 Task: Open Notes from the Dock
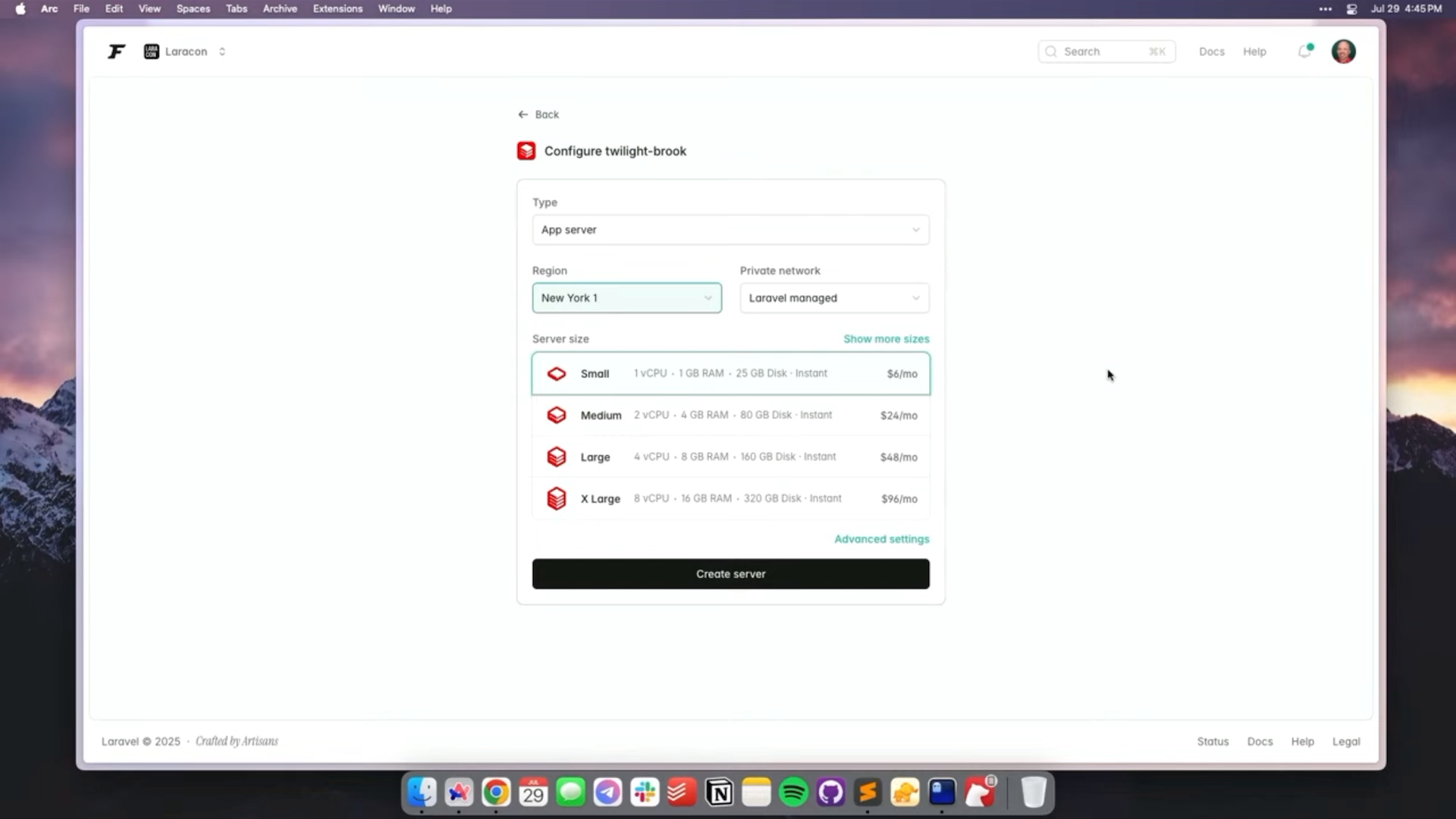tap(756, 793)
